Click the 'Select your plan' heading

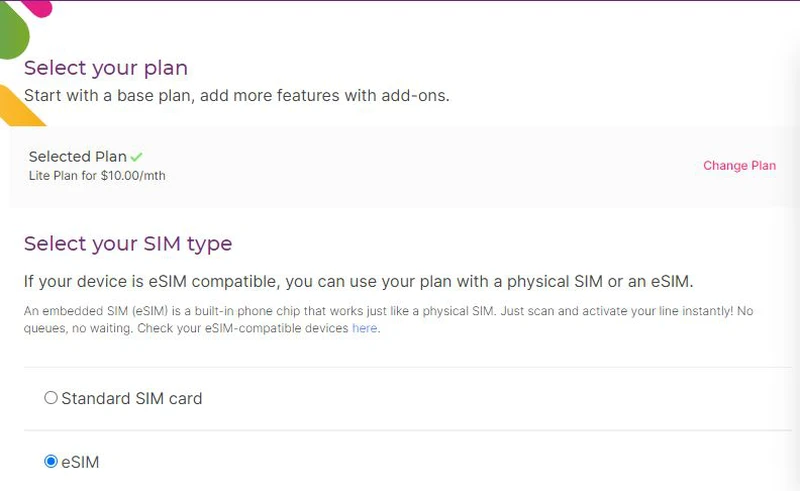(106, 68)
